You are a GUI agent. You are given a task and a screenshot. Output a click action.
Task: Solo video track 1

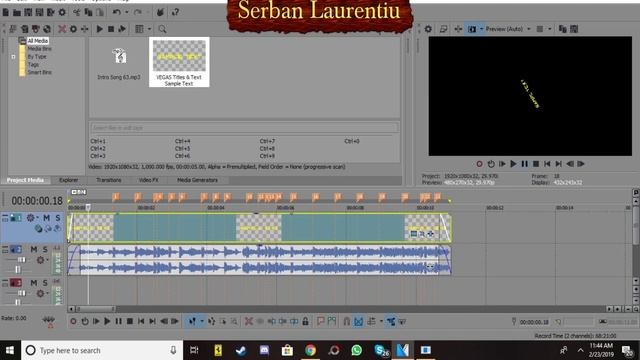(x=58, y=218)
